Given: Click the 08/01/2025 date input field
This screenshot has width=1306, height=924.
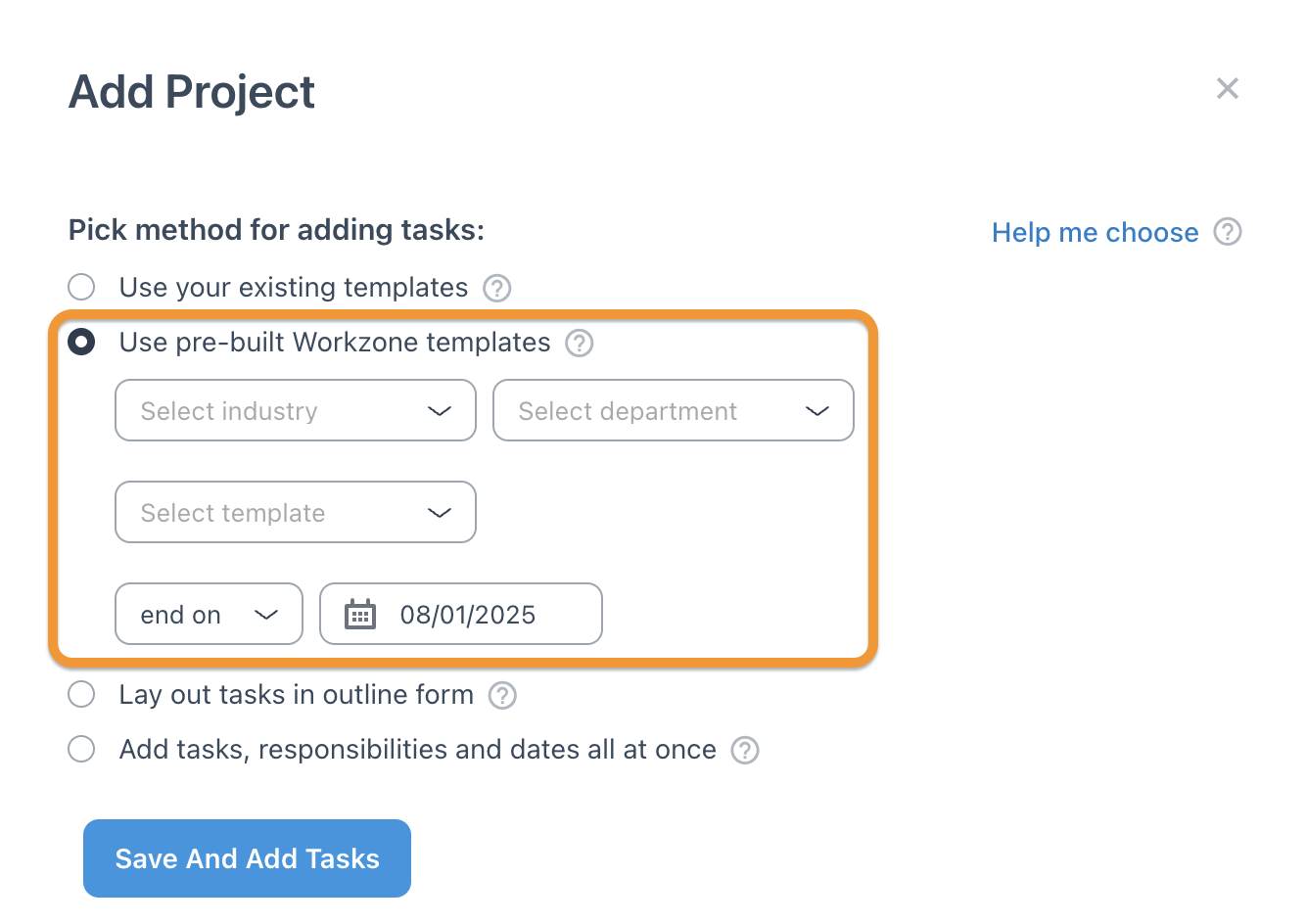Looking at the screenshot, I should [461, 614].
